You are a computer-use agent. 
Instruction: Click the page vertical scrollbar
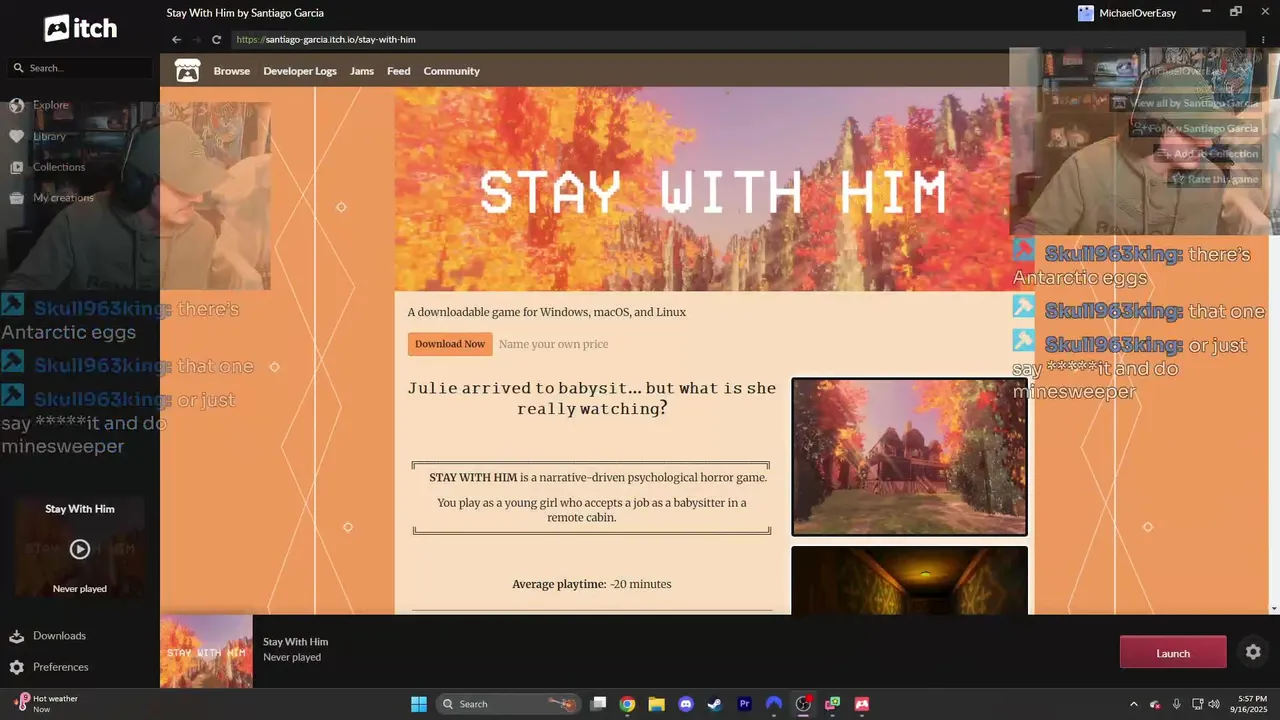click(x=1274, y=335)
